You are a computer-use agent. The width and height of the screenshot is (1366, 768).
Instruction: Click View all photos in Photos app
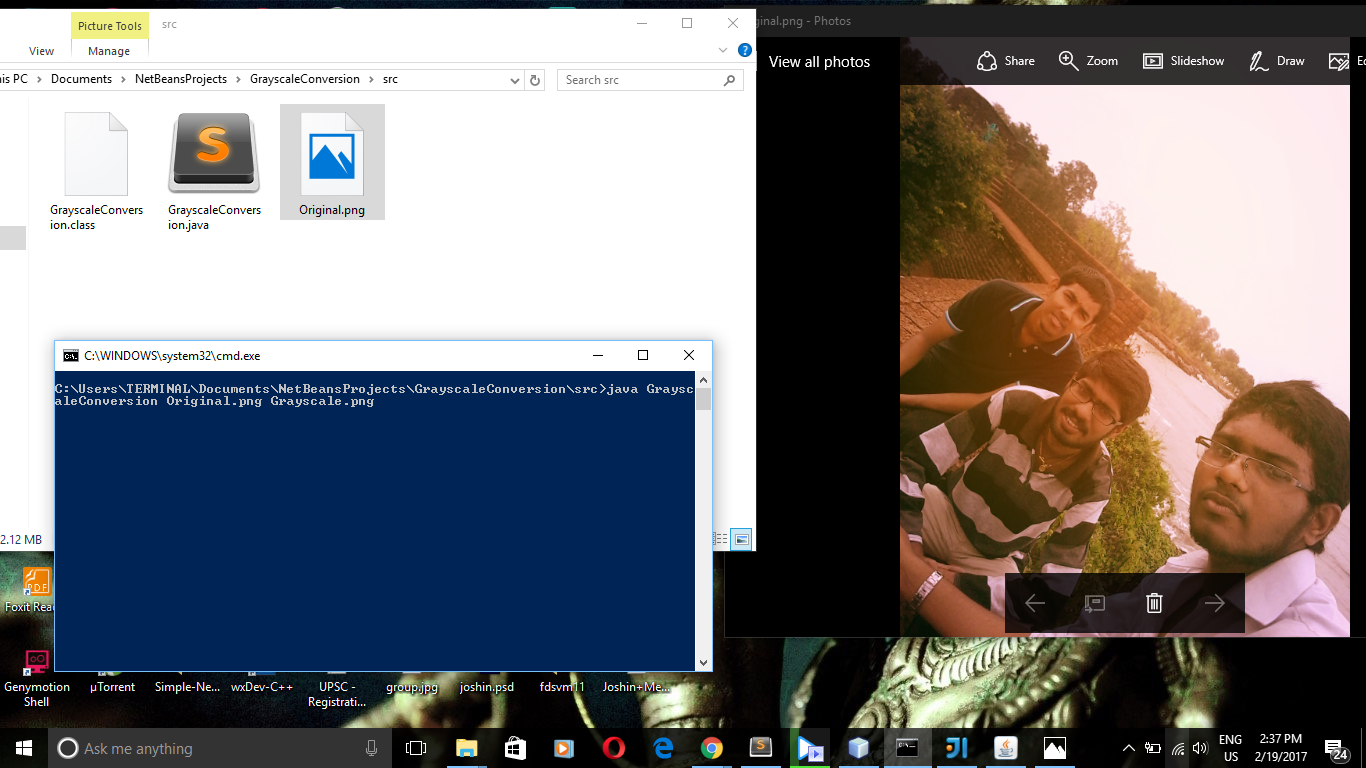pos(819,62)
